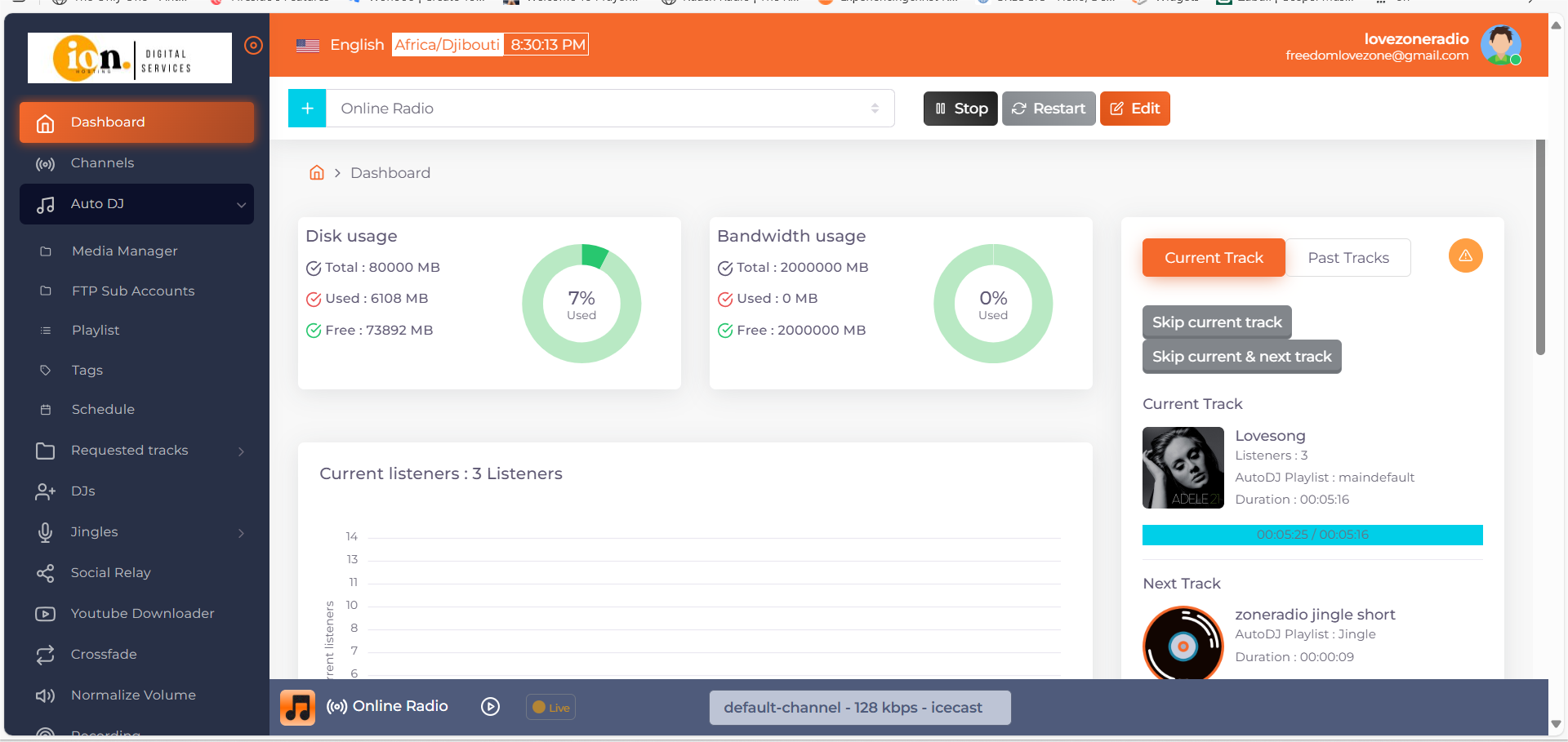Click the home icon in the breadcrumb
The width and height of the screenshot is (1568, 742).
(x=317, y=173)
